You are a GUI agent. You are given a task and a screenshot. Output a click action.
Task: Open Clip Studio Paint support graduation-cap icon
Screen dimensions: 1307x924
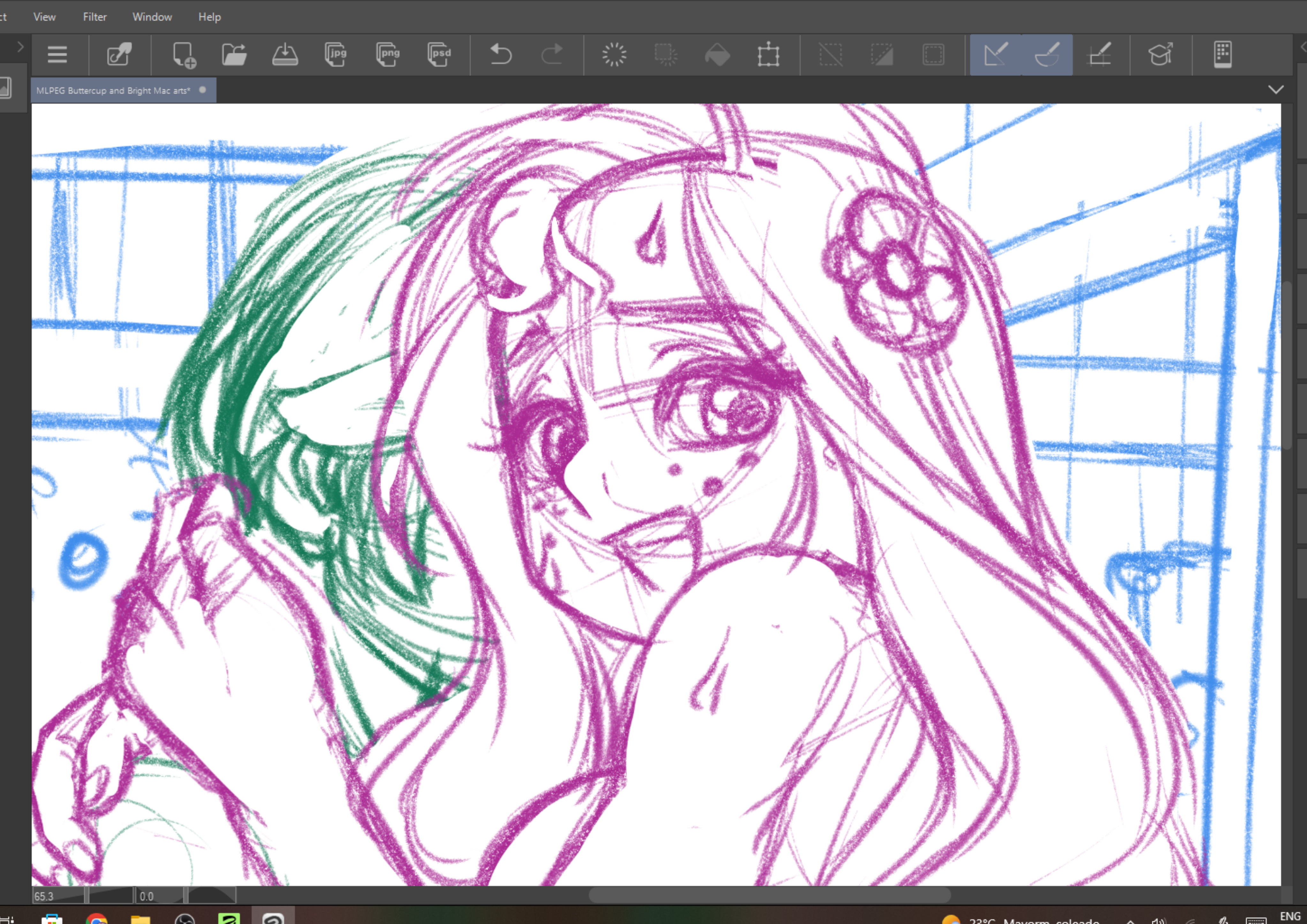tap(1161, 55)
